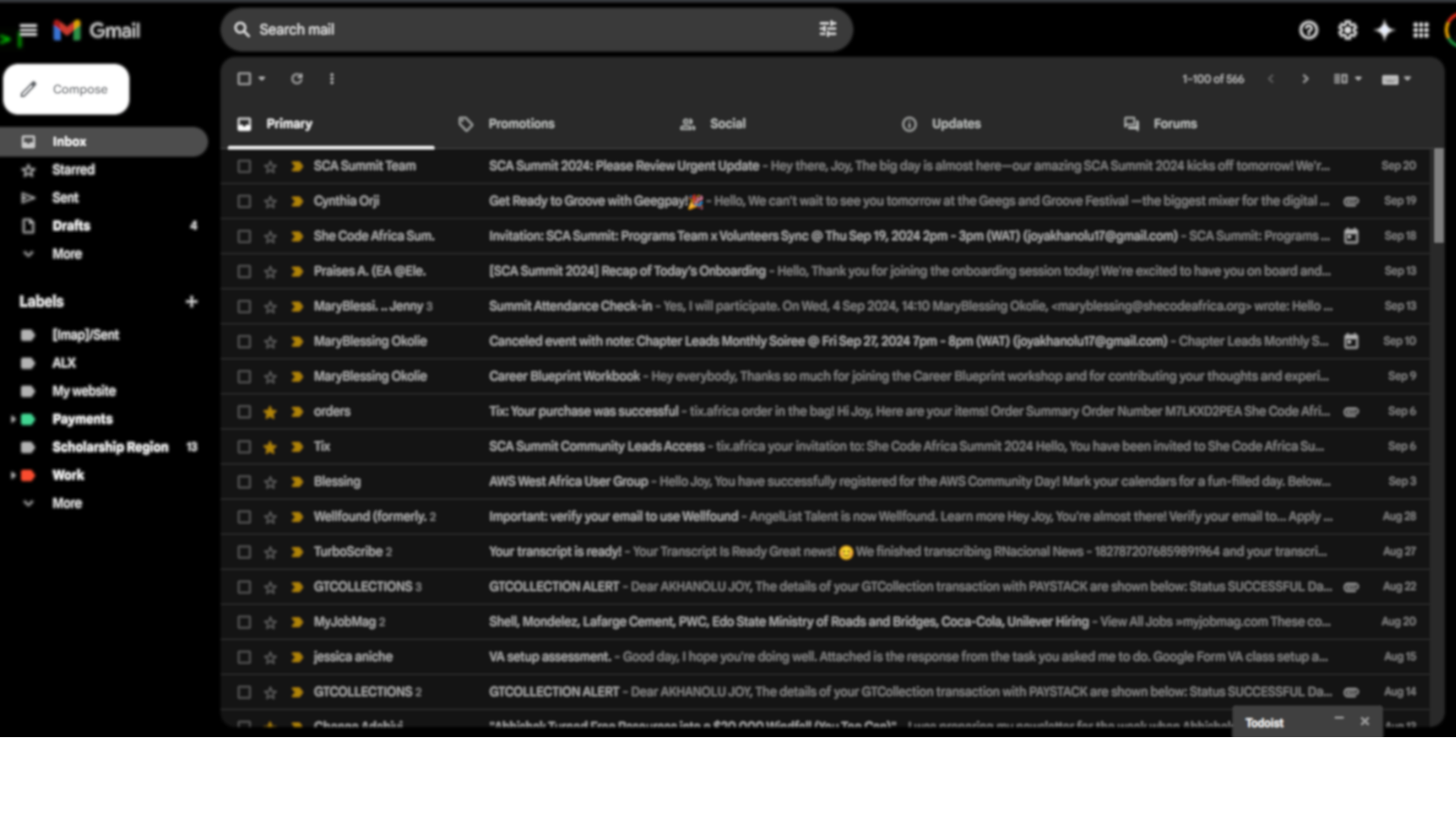Select the She Code Africa Sum. email checkbox
The height and width of the screenshot is (819, 1456).
[x=244, y=237]
